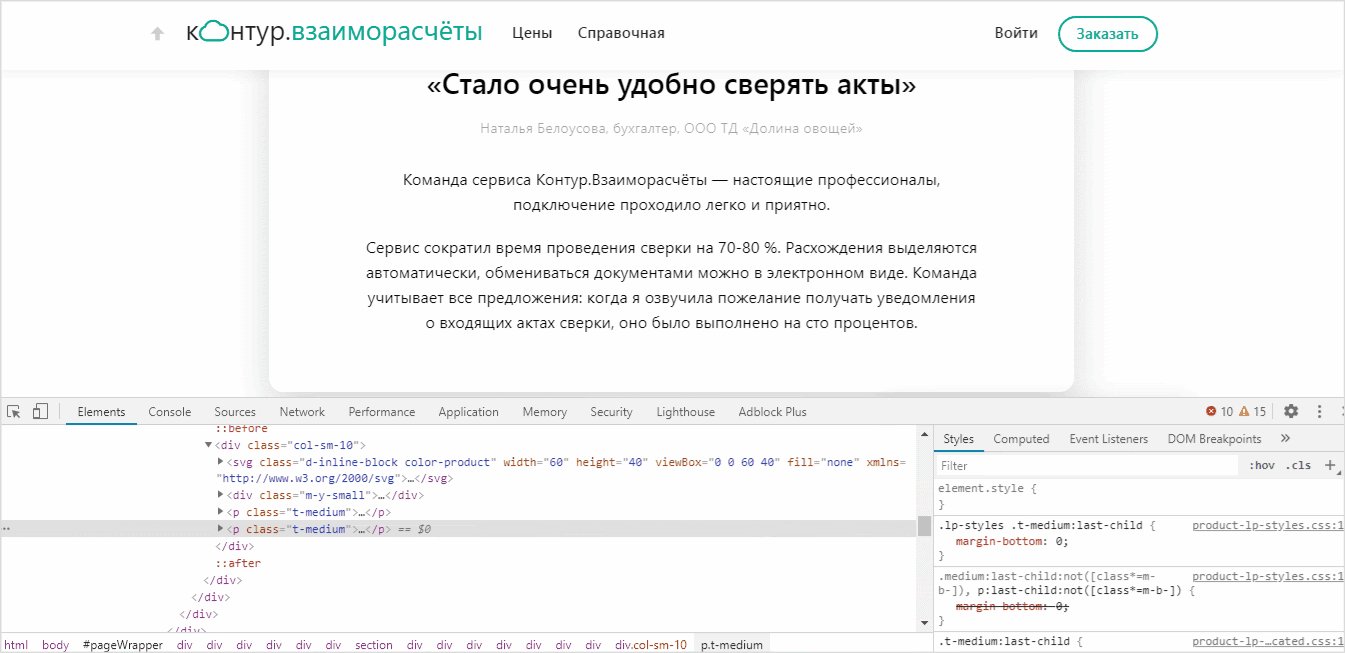Expand the p t-medium node above selected row
Viewport: 1345px width, 653px height.
[221, 512]
